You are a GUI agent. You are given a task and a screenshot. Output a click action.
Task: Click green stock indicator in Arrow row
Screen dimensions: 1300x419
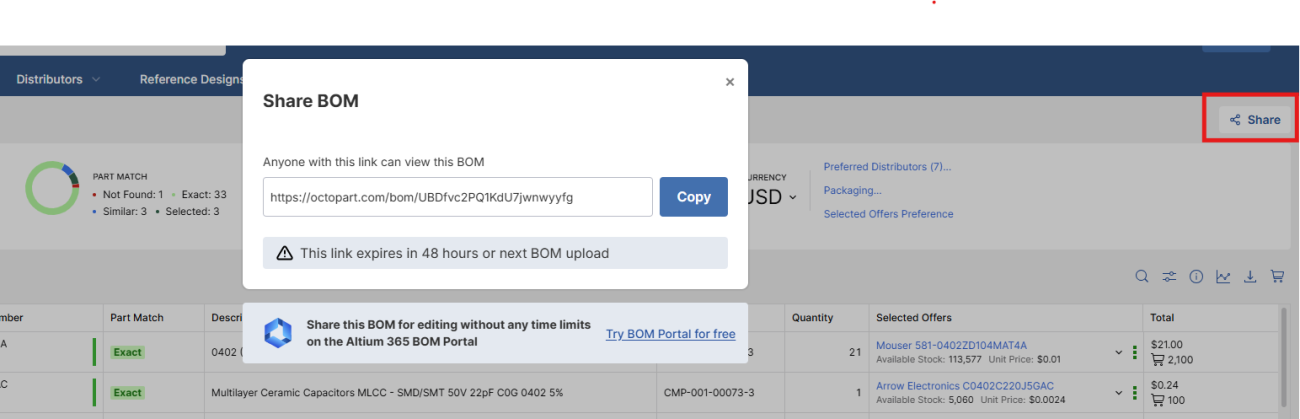click(1135, 393)
